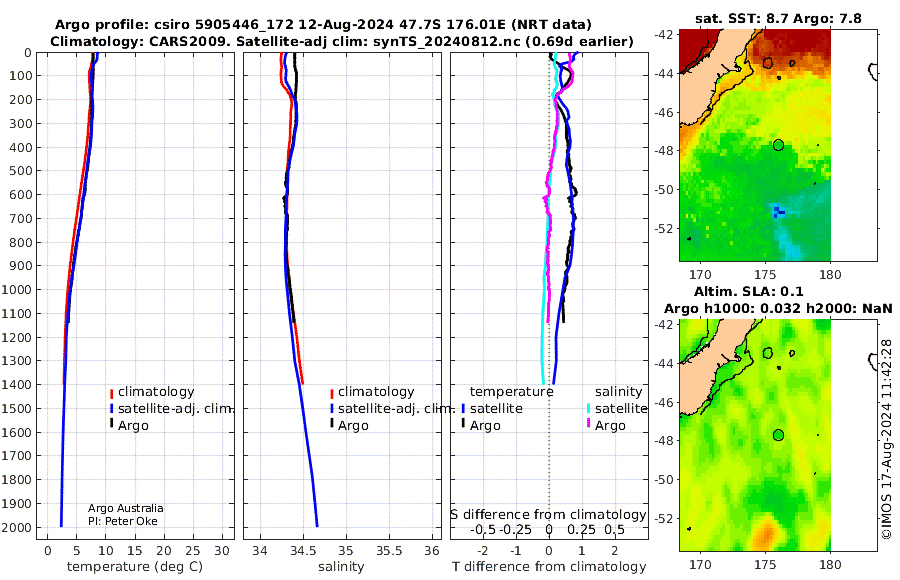Screen dimensions: 900x580
Task: Click blue satellite temperature difference legend marker
Action: (463, 409)
